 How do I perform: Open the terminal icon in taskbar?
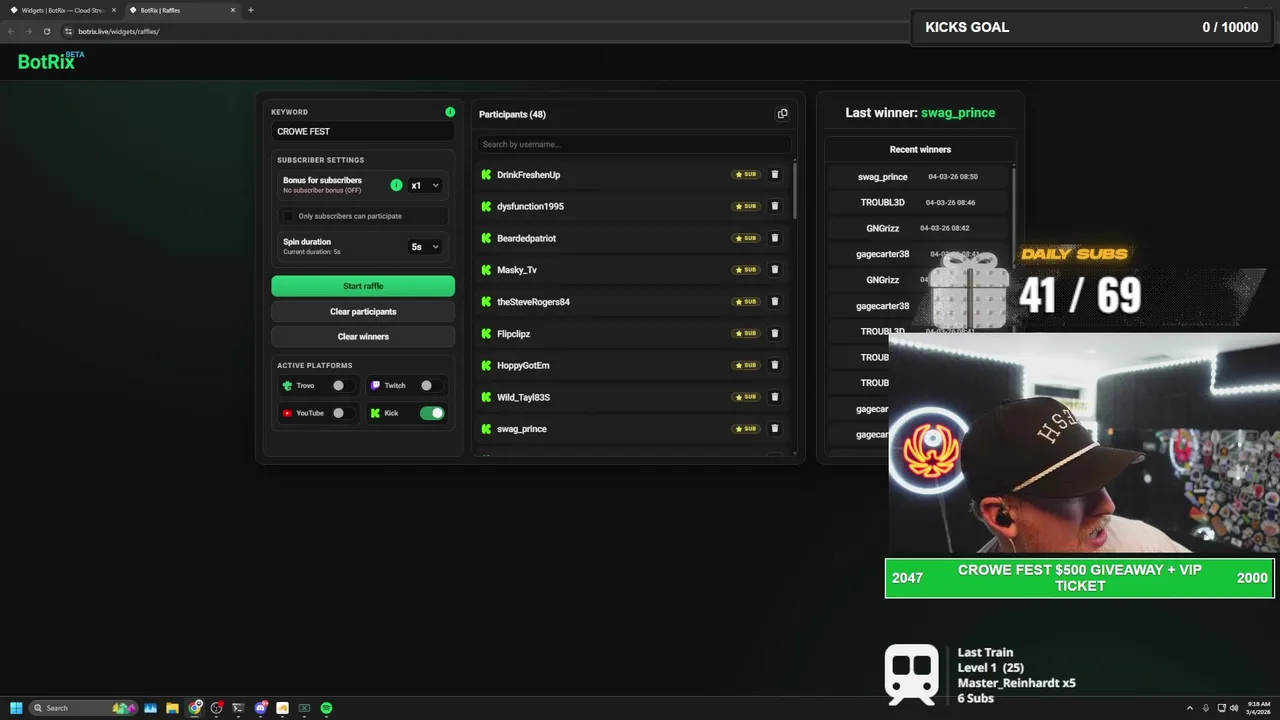tap(238, 708)
